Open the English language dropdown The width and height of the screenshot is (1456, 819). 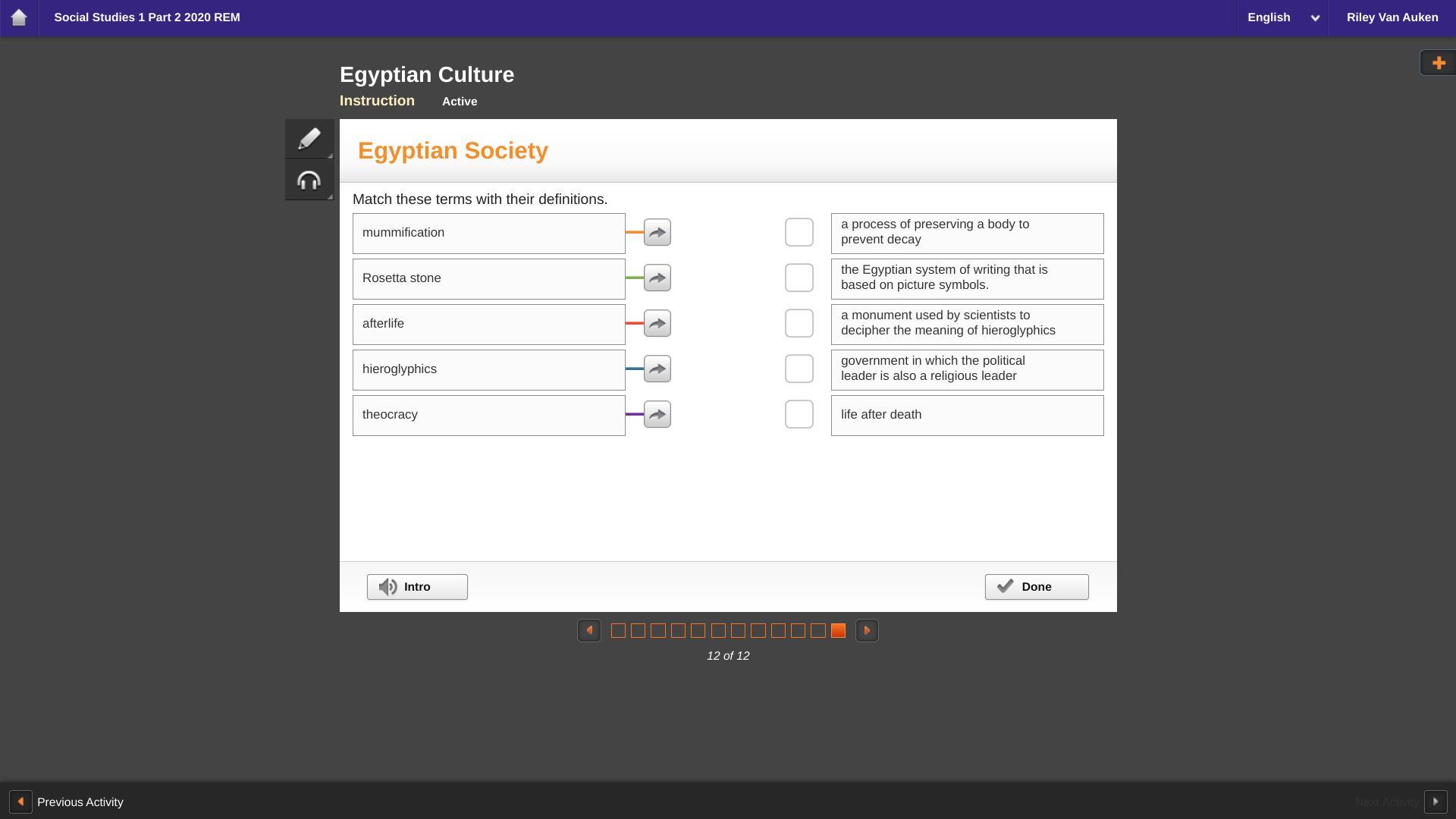(1282, 17)
